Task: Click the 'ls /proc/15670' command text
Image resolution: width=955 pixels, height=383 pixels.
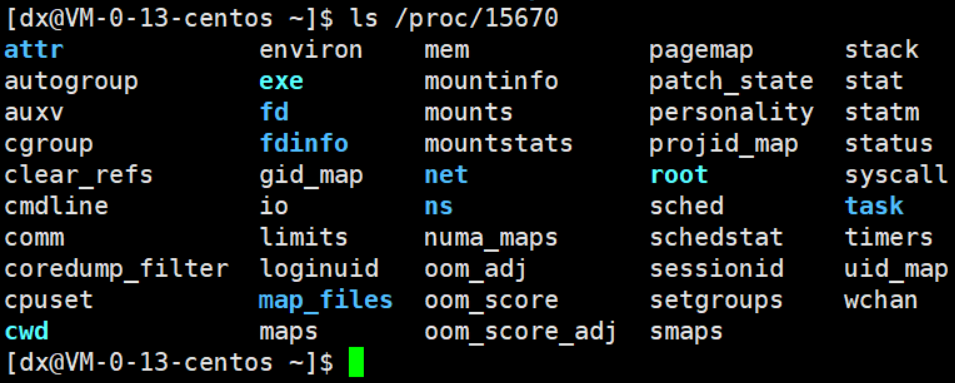Action: coord(454,19)
